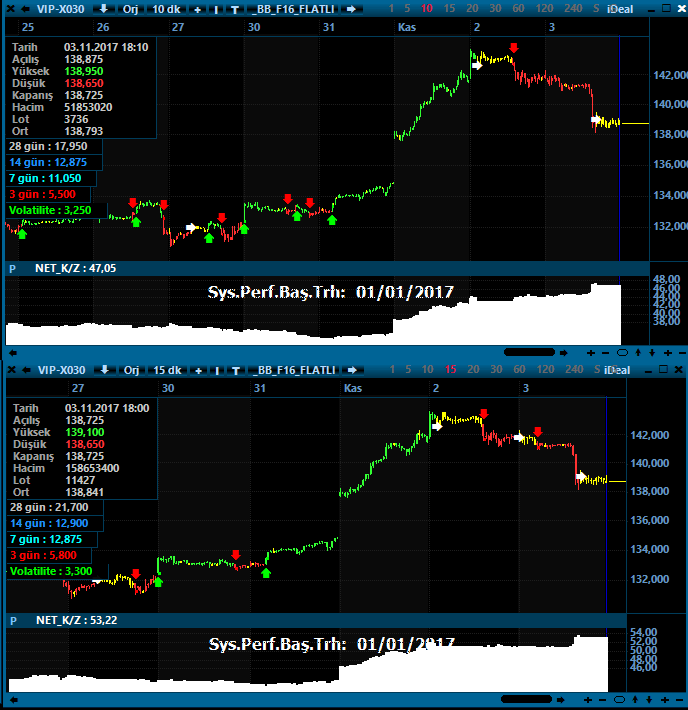Click the left arrow in the 15 dk chart header
This screenshot has width=688, height=710.
click(x=26, y=370)
